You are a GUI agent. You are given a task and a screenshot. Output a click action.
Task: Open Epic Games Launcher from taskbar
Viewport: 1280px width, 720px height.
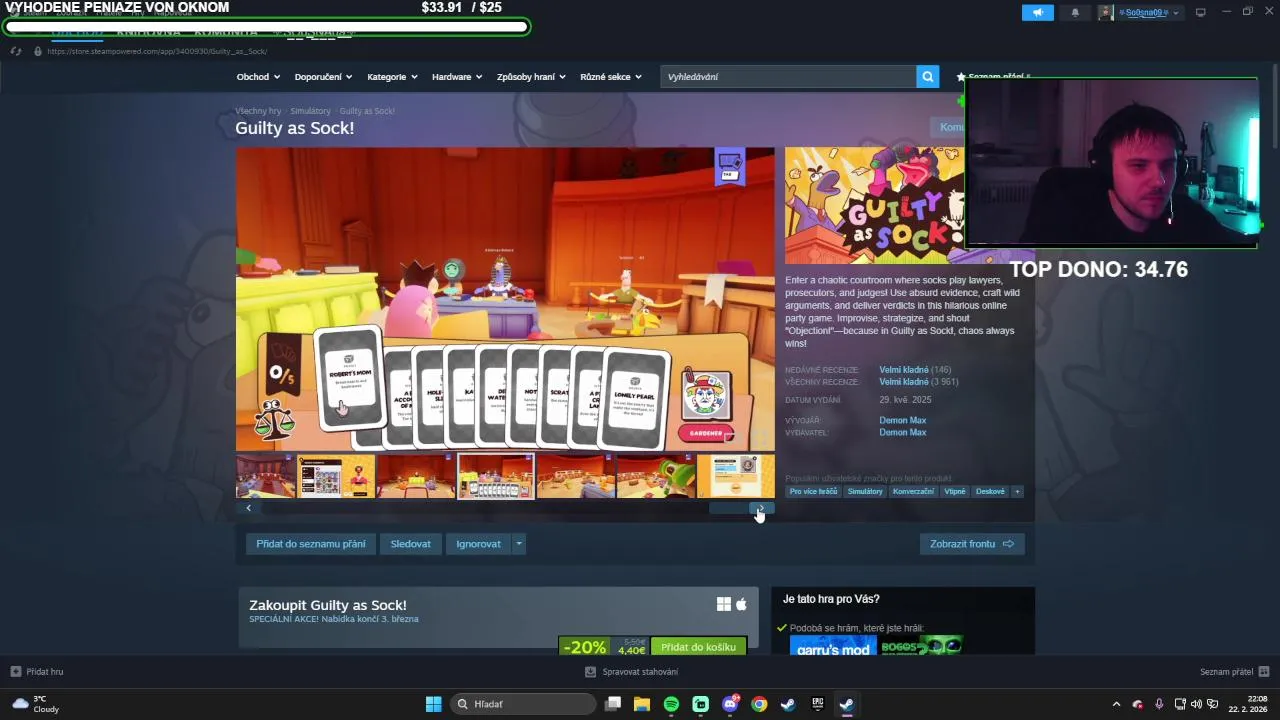(x=818, y=704)
